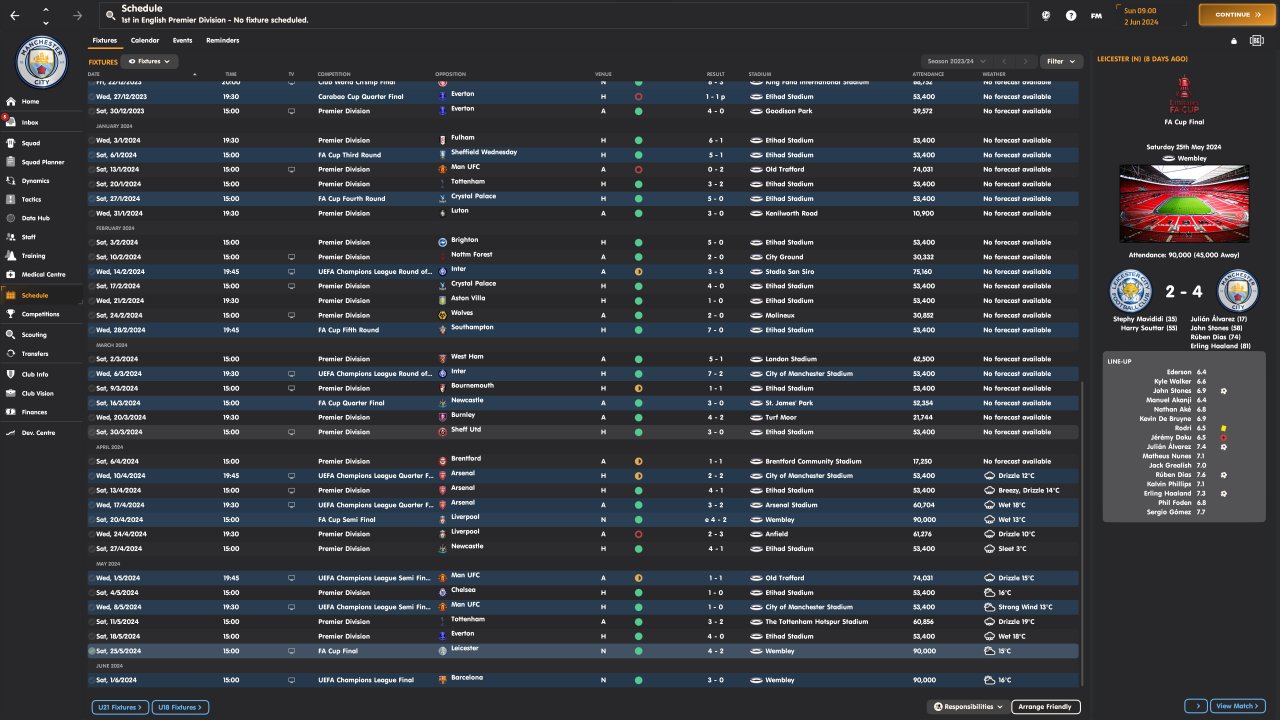Image resolution: width=1280 pixels, height=720 pixels.
Task: Click Barcelona in the opposition column
Action: point(467,678)
